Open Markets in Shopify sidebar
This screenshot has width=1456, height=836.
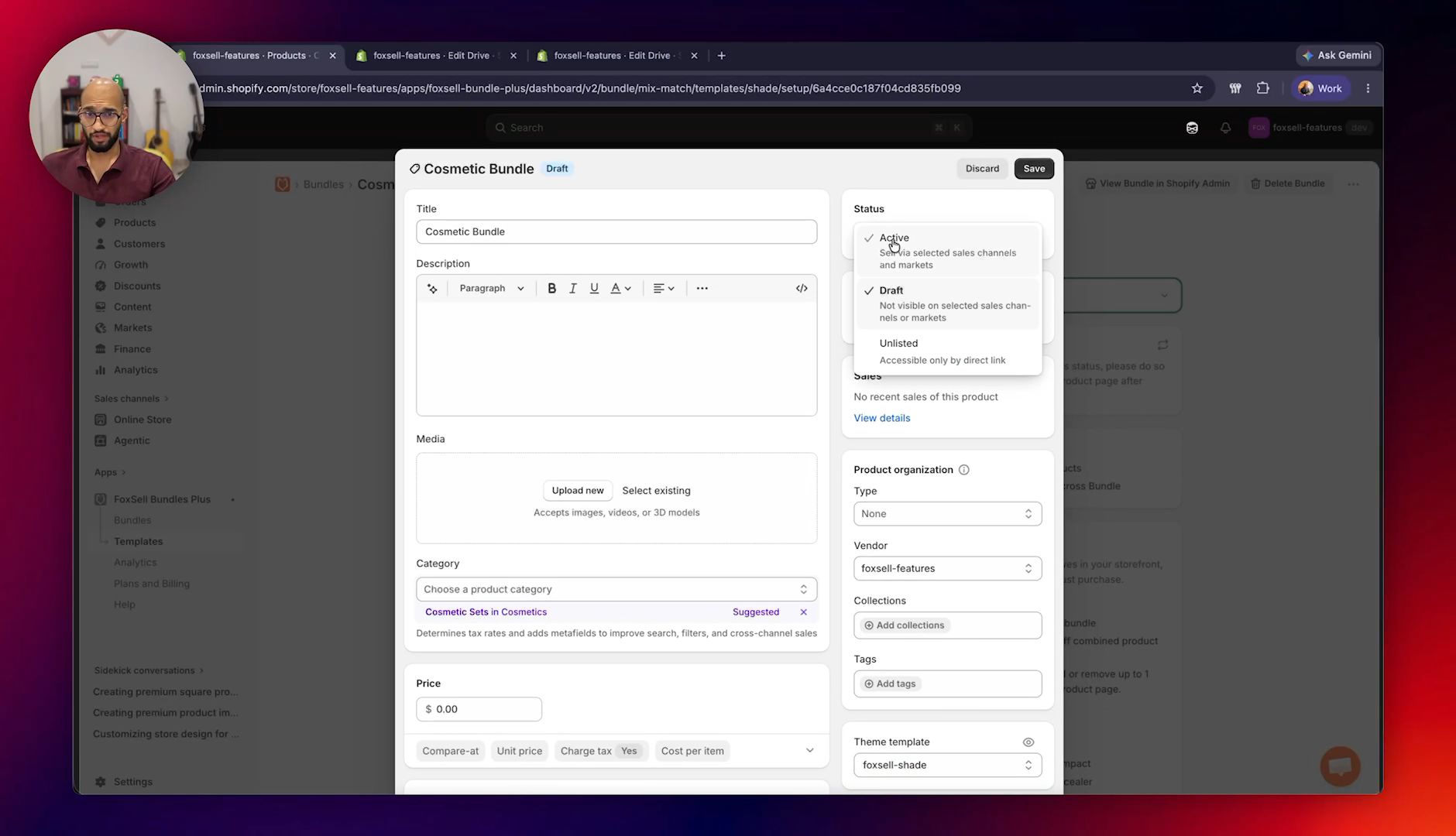point(132,327)
